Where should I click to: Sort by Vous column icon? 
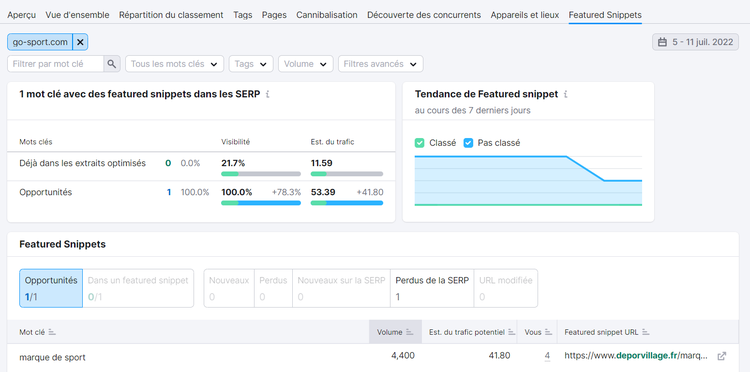(548, 332)
